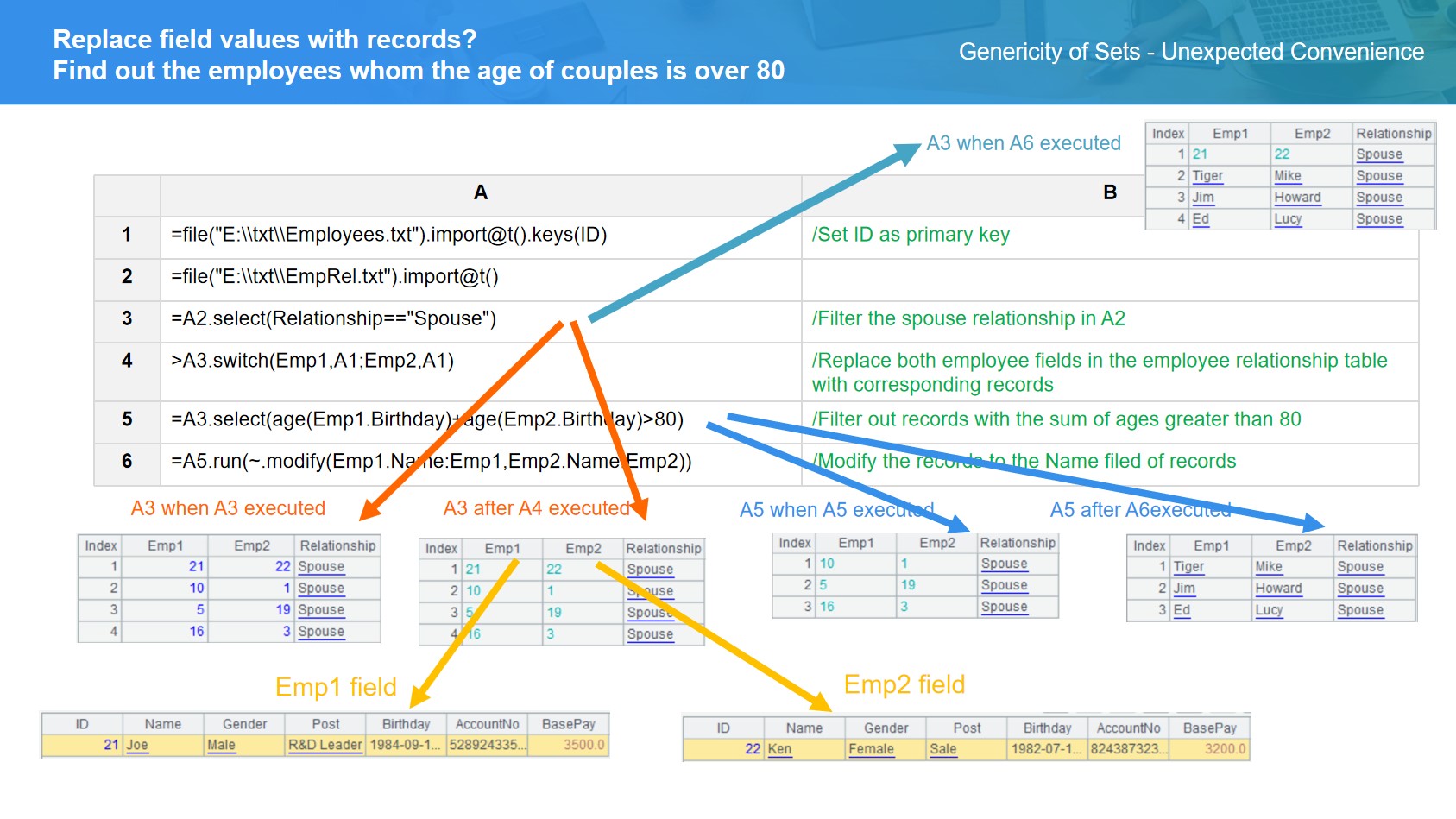
Task: Click the Birthday value 1984-09-1... in Emp1 record
Action: pyautogui.click(x=405, y=745)
